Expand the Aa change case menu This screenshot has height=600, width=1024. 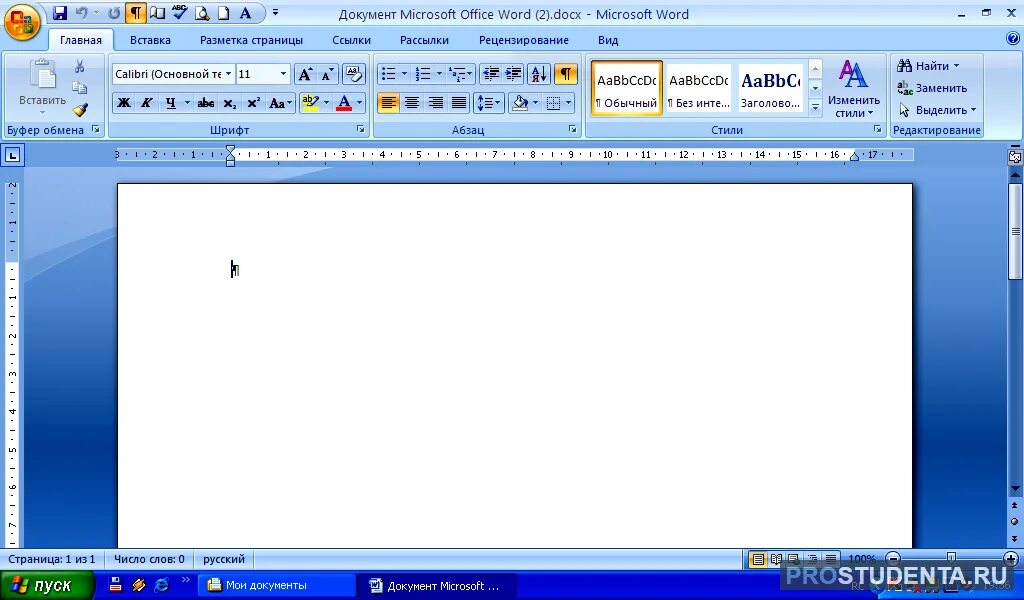(281, 103)
